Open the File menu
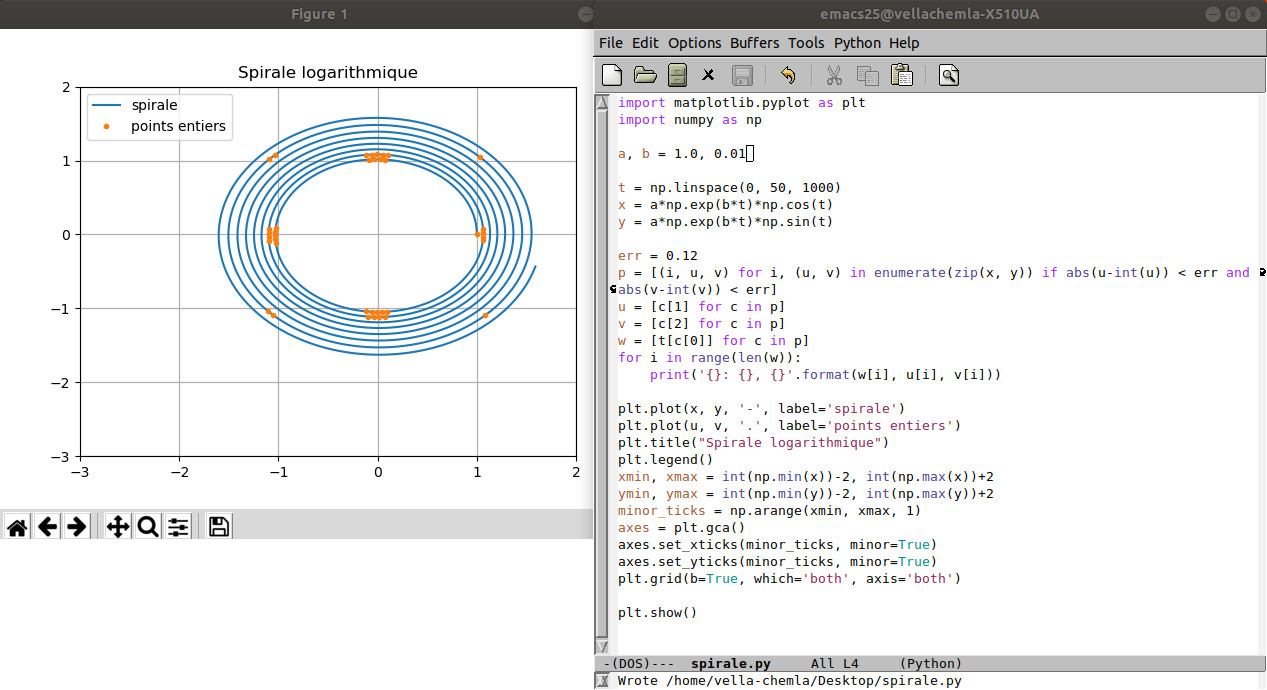Image resolution: width=1267 pixels, height=690 pixels. pos(610,43)
